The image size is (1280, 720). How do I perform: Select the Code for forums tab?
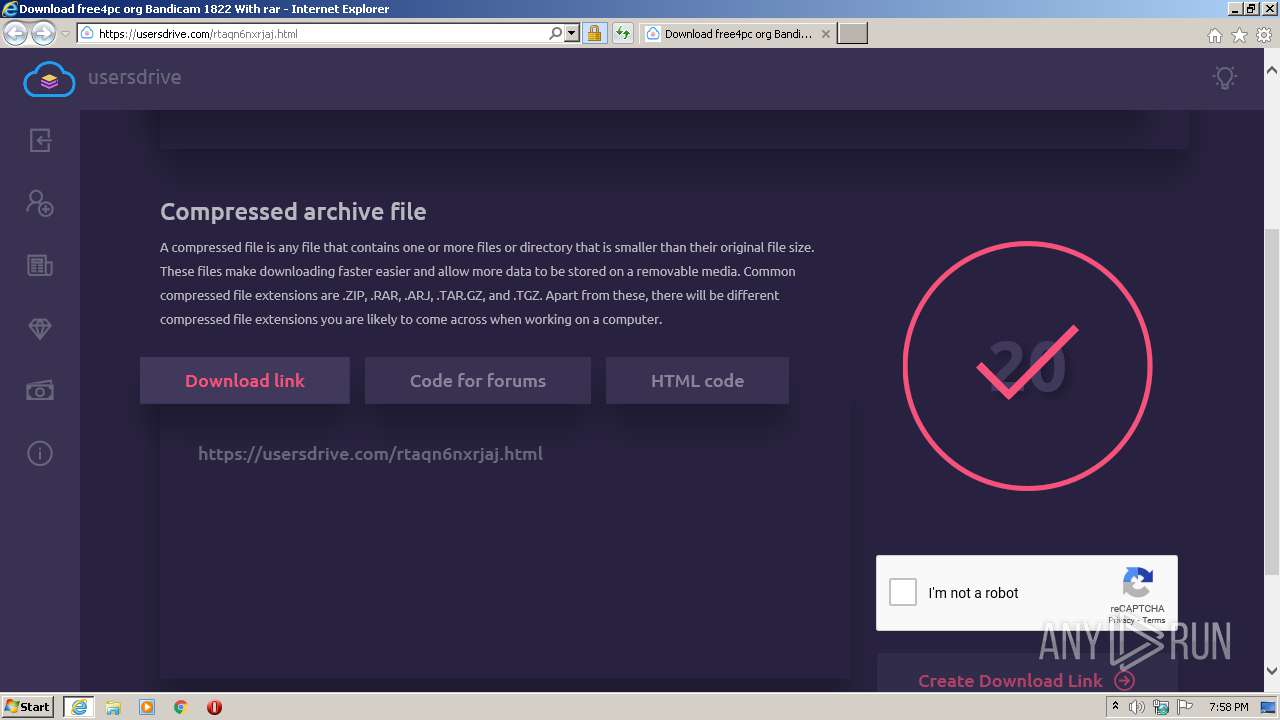478,381
